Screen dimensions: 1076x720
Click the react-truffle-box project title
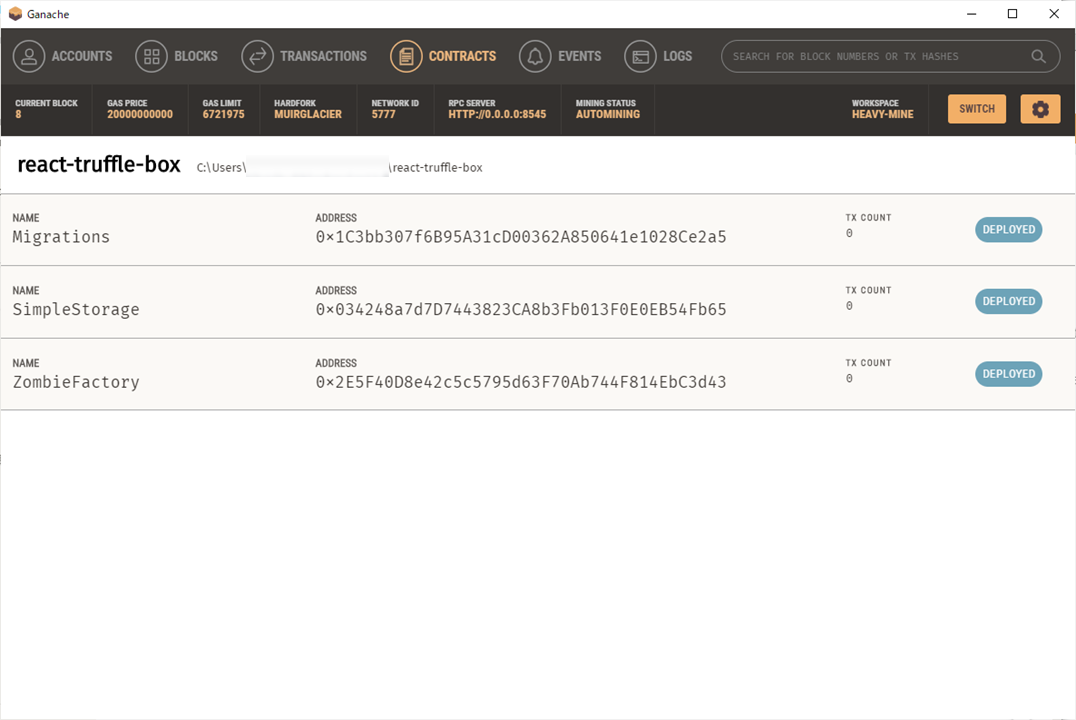[99, 165]
